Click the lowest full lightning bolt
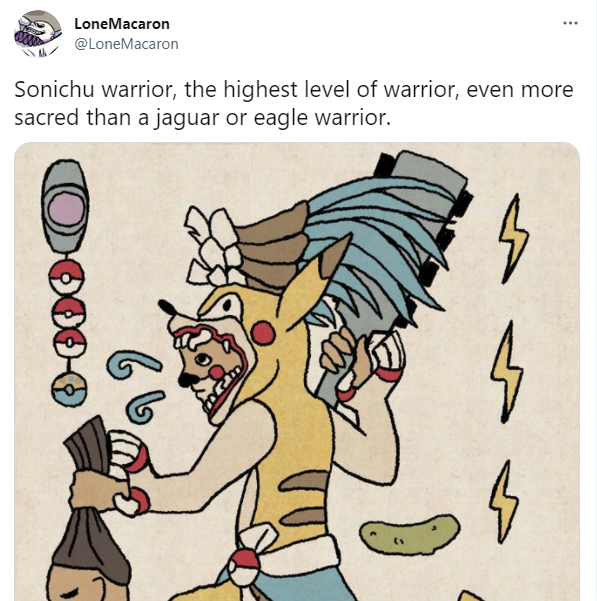The image size is (597, 601). pos(504,501)
